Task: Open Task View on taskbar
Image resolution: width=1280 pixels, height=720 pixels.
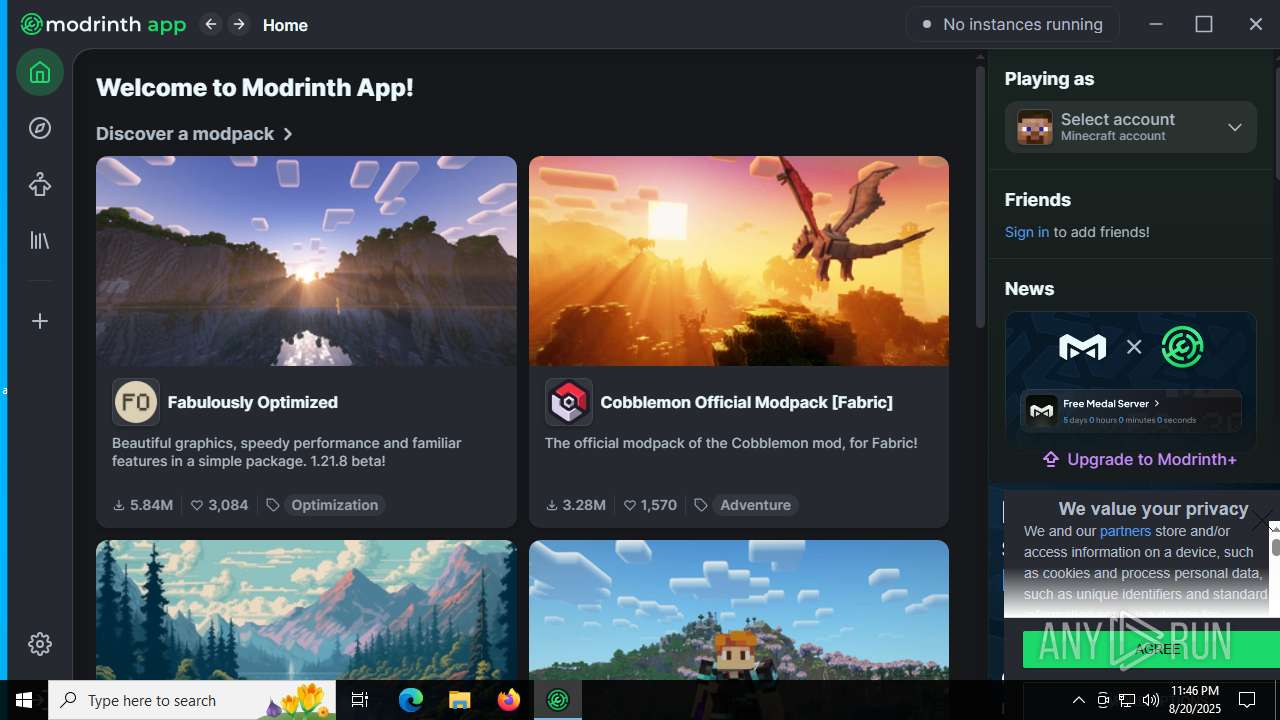Action: (360, 700)
